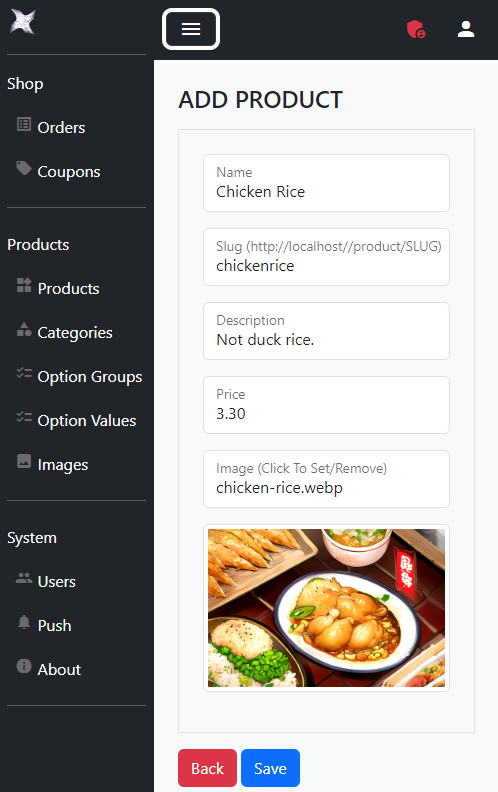This screenshot has width=498, height=792.
Task: Toggle the hamburger sidebar menu
Action: [x=191, y=29]
